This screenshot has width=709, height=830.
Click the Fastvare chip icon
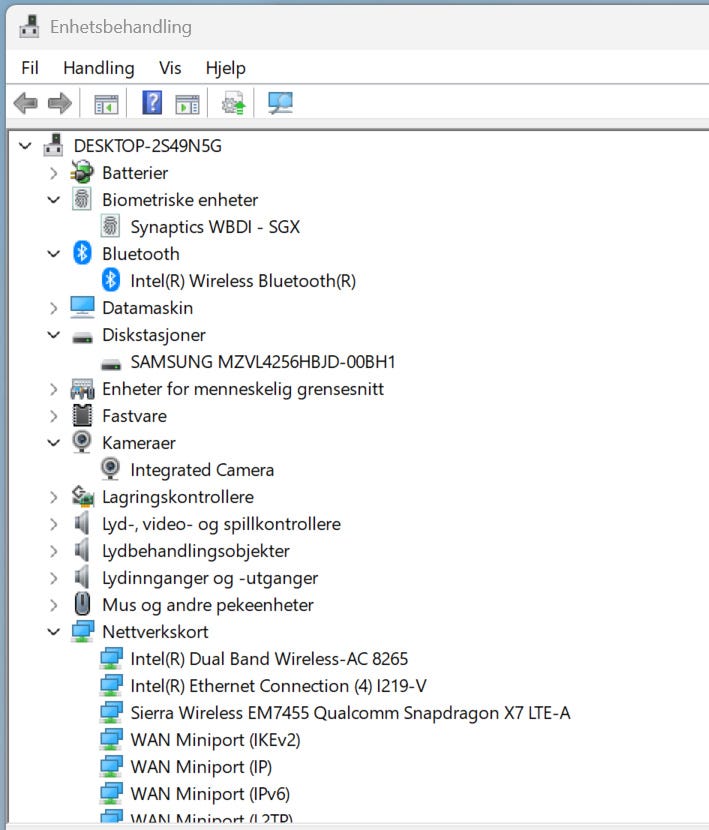pyautogui.click(x=82, y=416)
